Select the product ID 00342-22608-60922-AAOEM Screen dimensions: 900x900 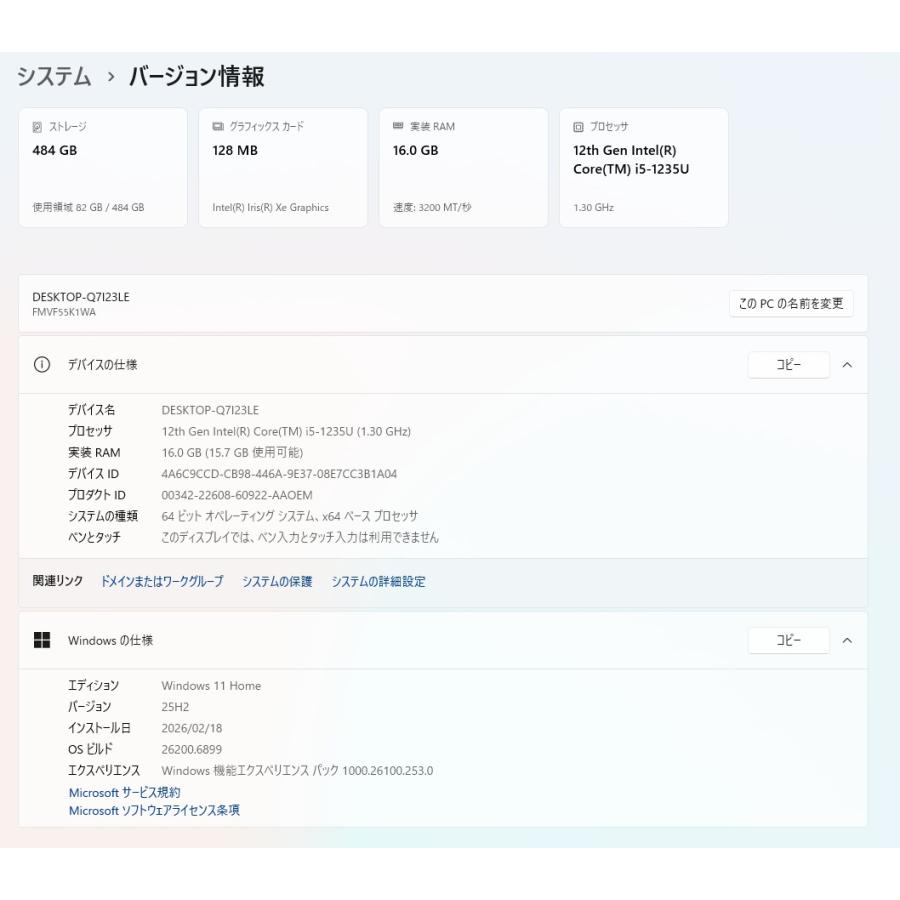click(x=237, y=495)
